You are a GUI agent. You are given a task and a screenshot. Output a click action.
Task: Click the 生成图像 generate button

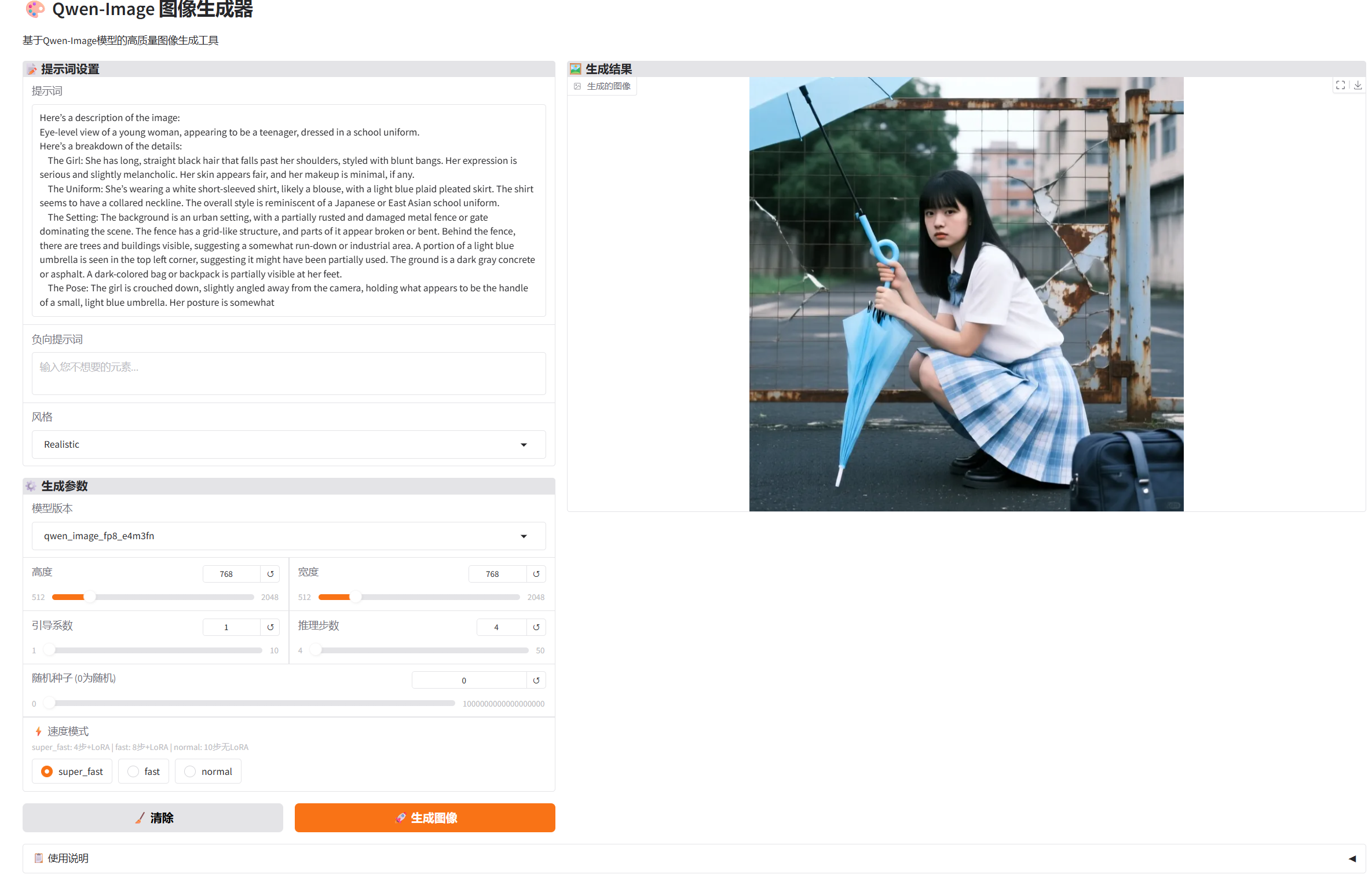tap(425, 818)
